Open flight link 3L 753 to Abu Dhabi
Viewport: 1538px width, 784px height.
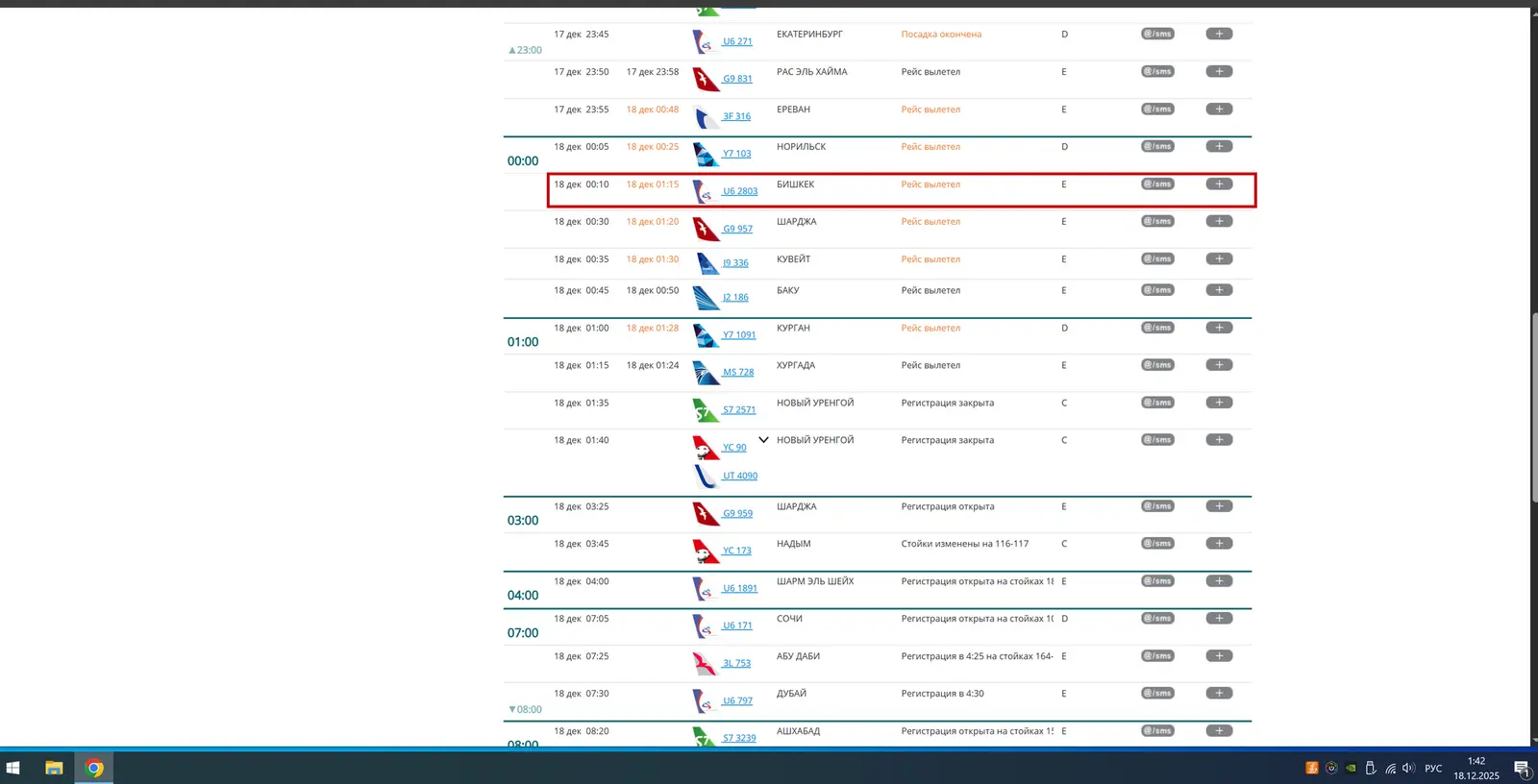tap(737, 663)
